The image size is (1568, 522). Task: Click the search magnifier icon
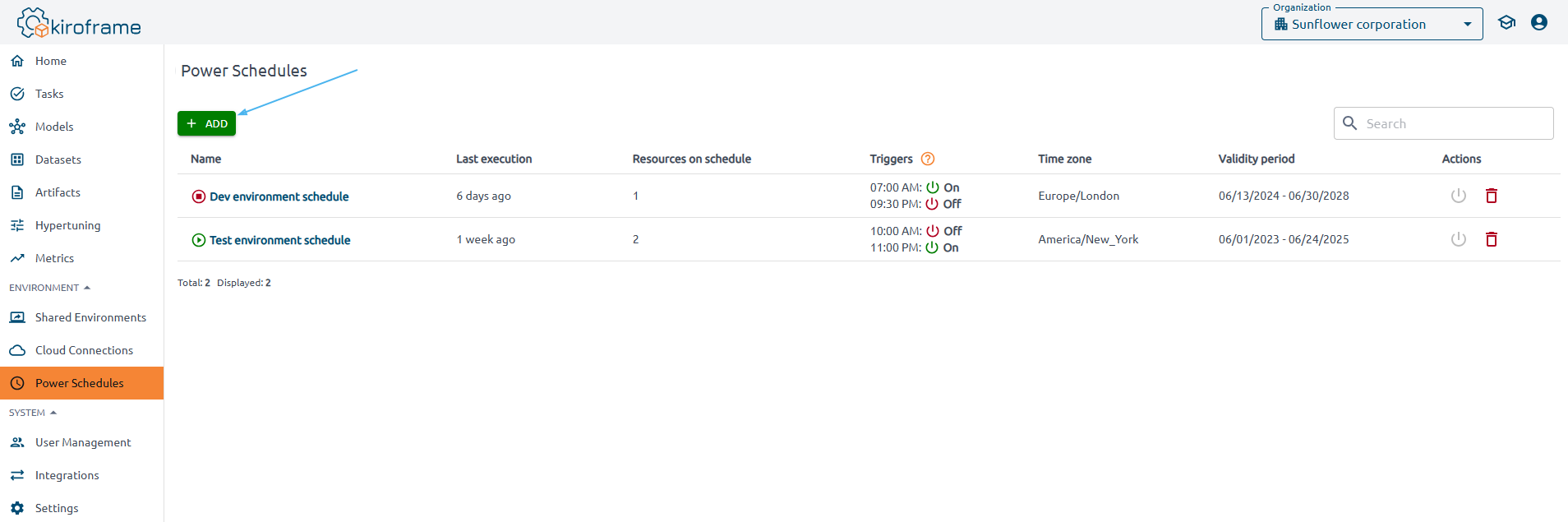point(1349,123)
